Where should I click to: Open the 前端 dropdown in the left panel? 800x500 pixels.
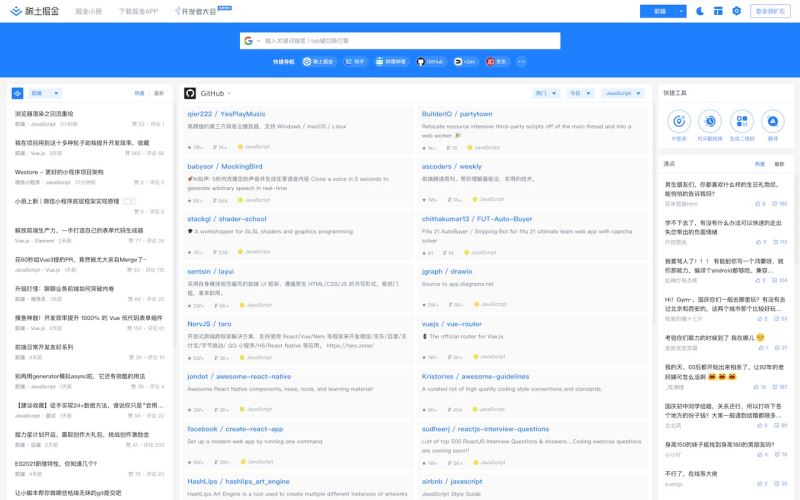coord(45,93)
